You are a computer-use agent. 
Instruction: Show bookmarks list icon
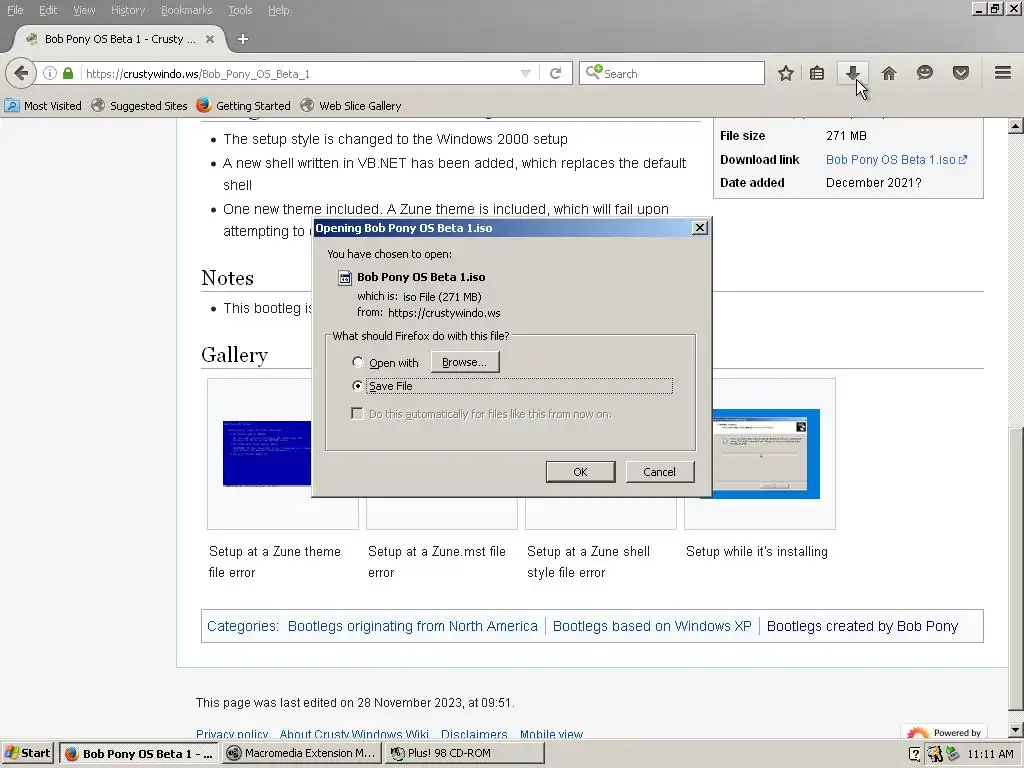(817, 73)
